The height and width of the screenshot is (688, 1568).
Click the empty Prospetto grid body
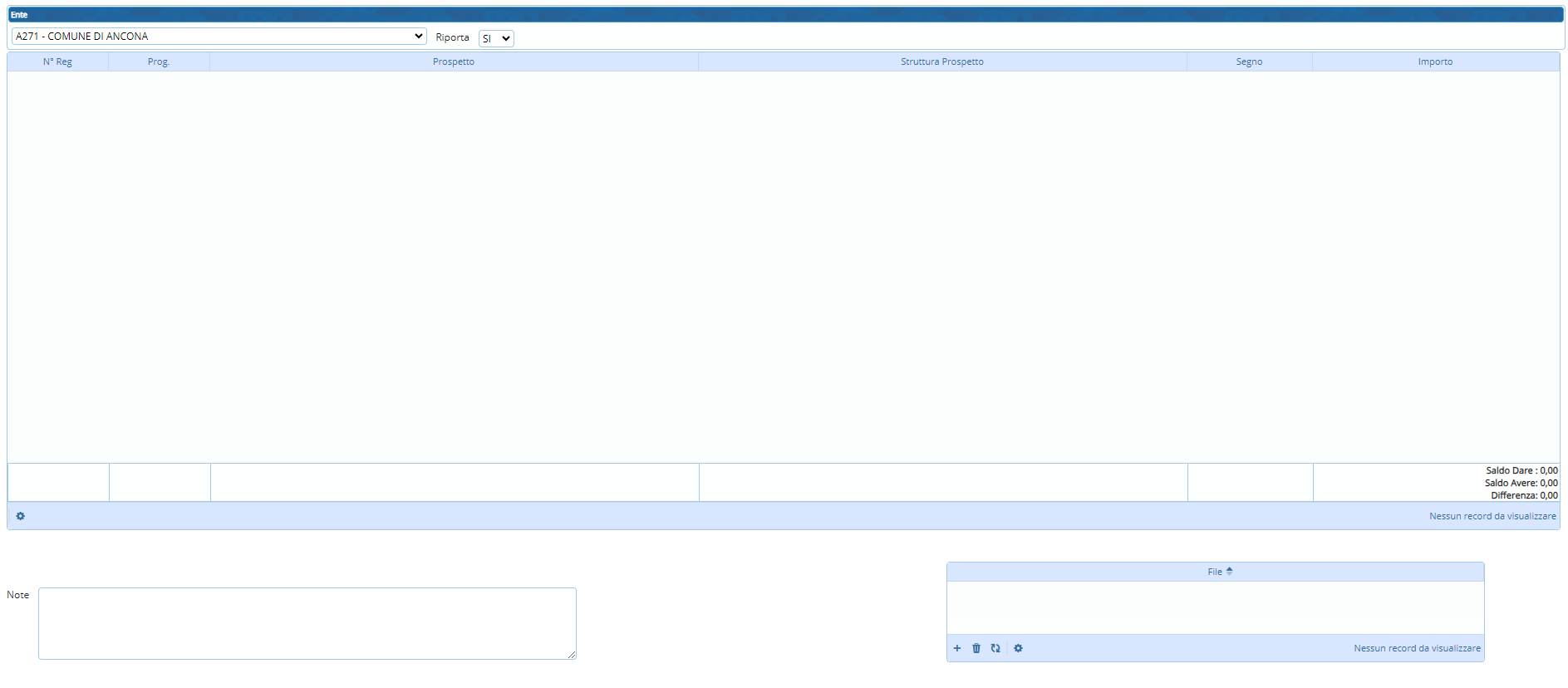click(x=784, y=266)
